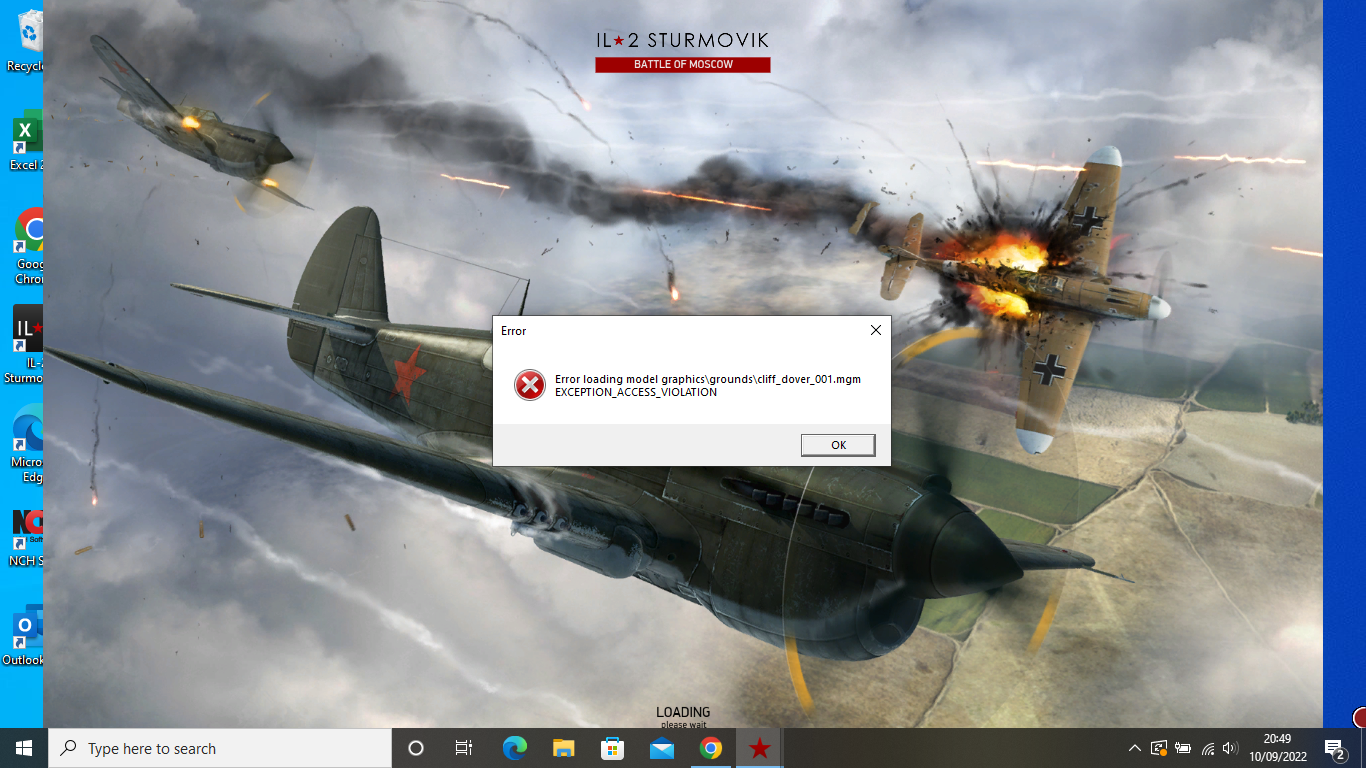Click the 'Type here to search' box
Viewport: 1366px width, 768px height.
point(220,748)
